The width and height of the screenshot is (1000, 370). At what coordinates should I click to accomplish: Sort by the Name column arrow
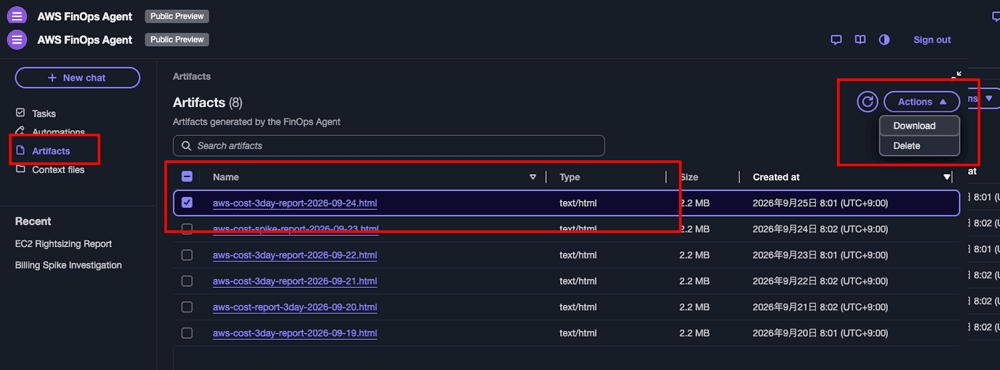click(x=533, y=177)
